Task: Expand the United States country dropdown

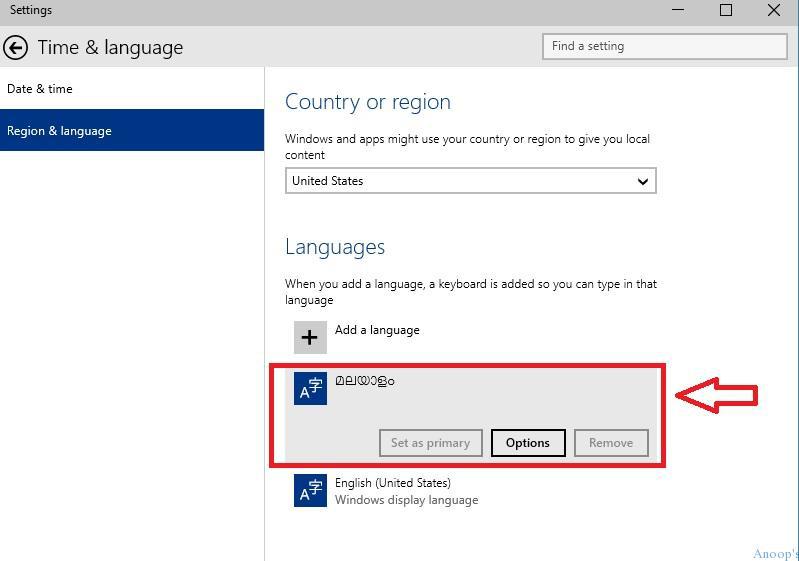Action: click(470, 181)
